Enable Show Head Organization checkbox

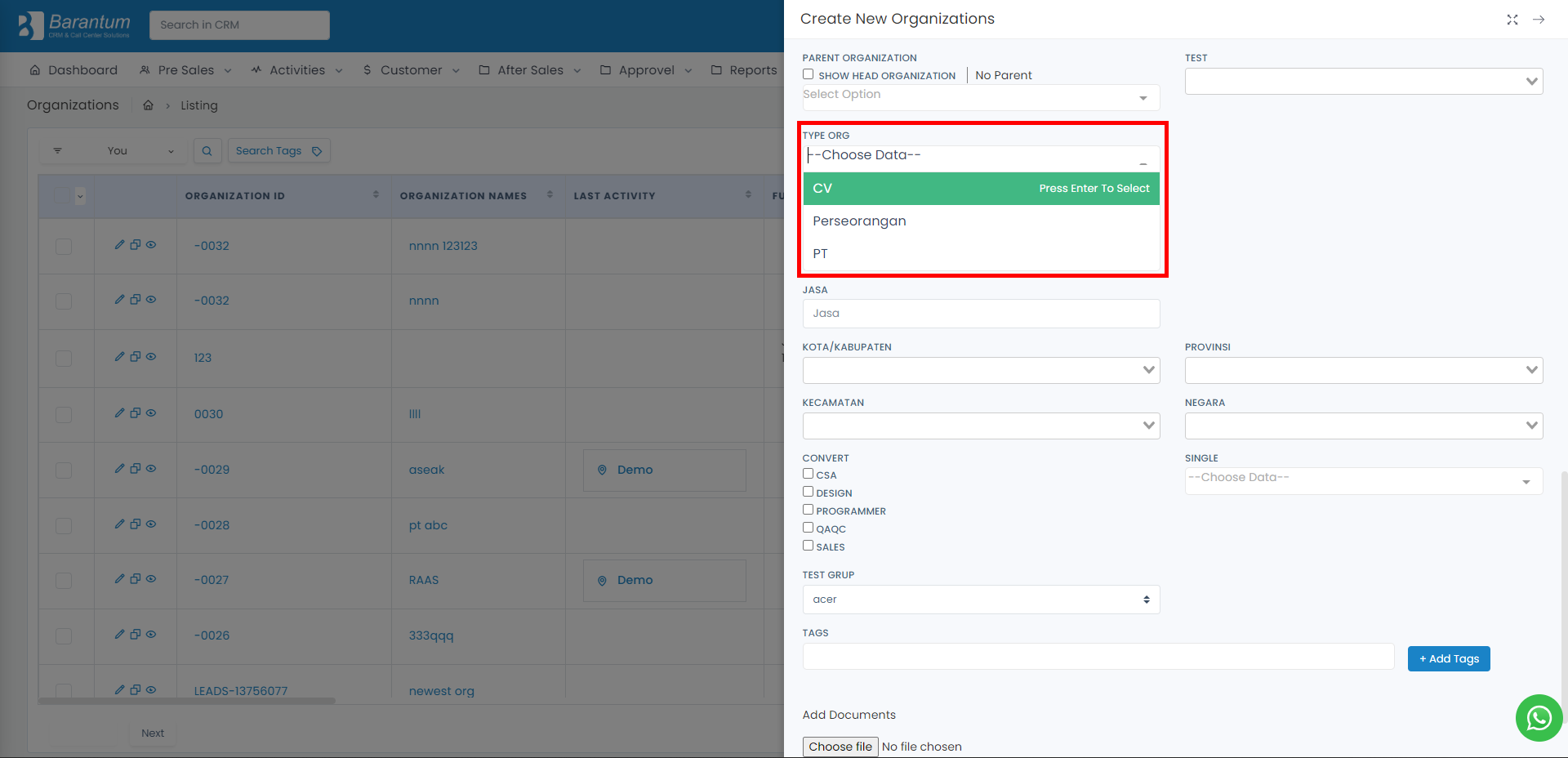click(808, 74)
